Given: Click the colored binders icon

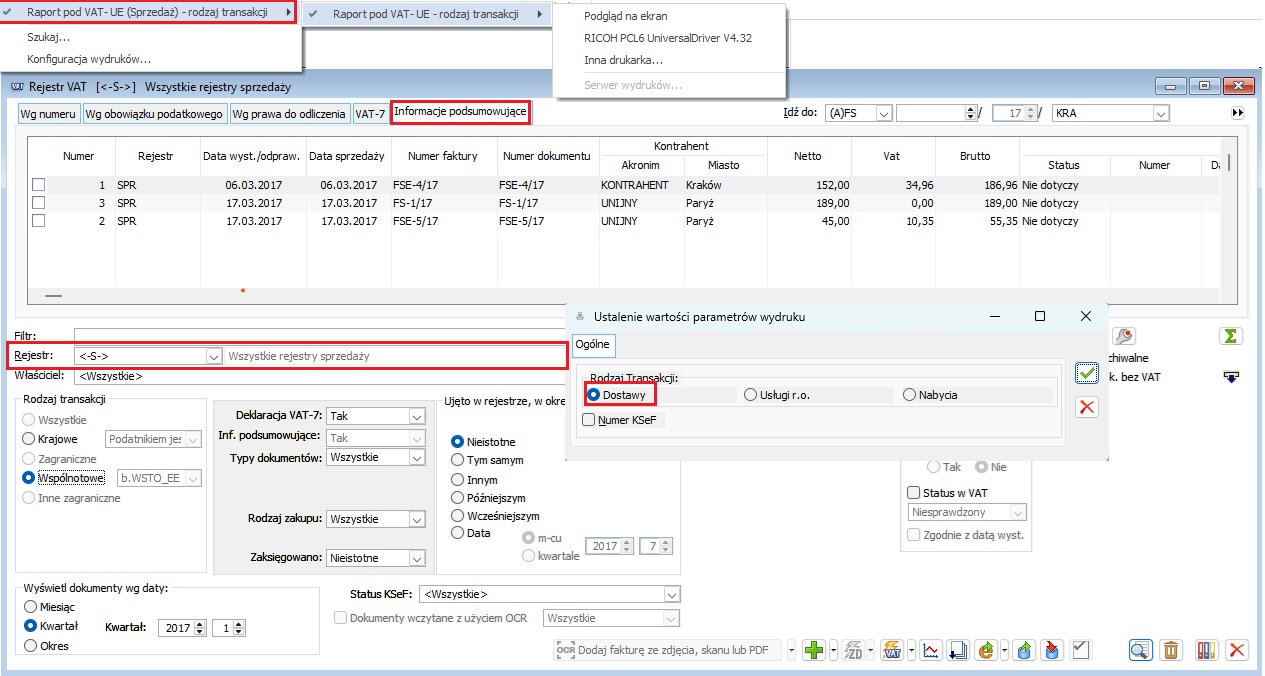Looking at the screenshot, I should pos(1207,650).
